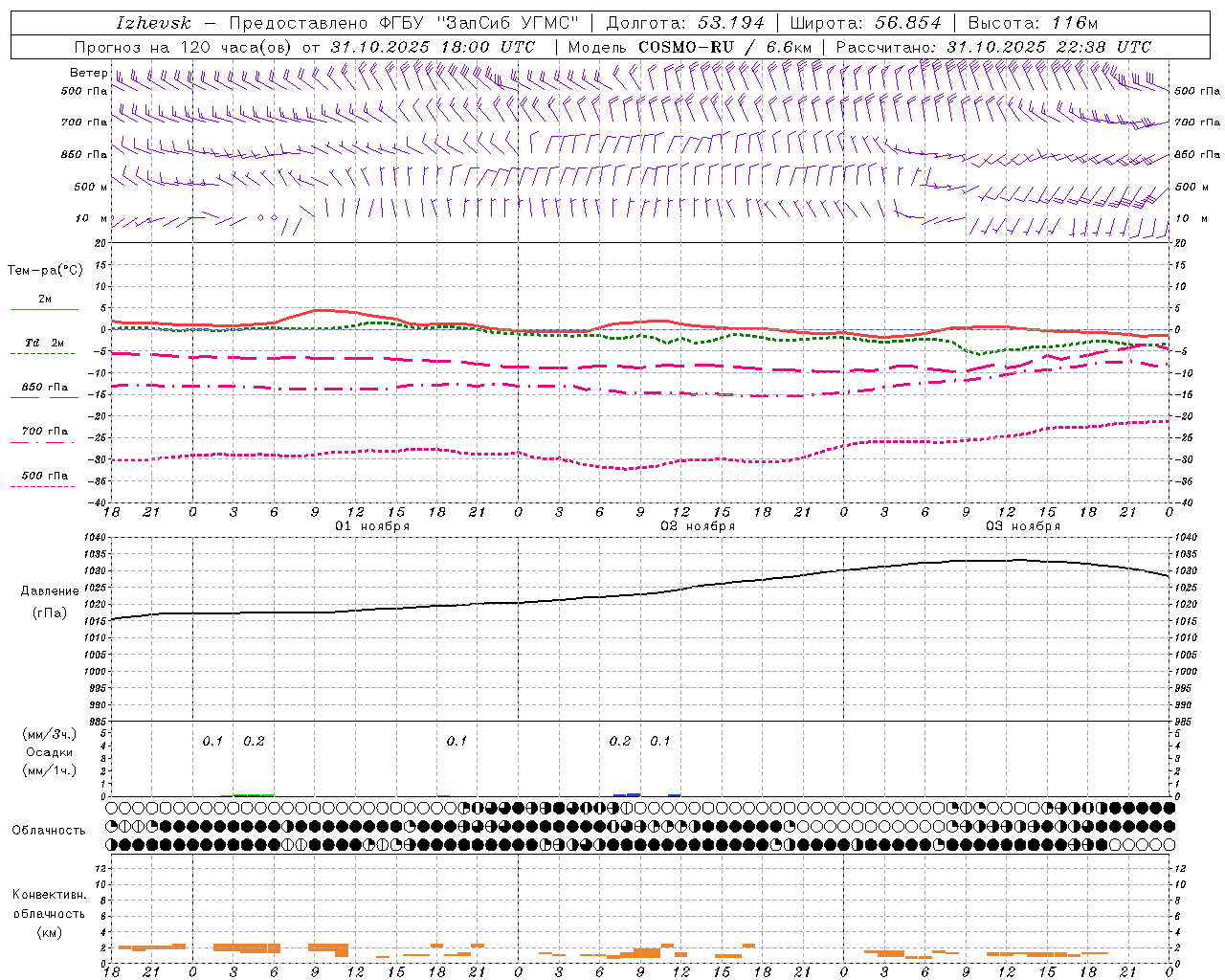Select "Прогноз на 120 часа(ов)" forecast text
This screenshot has height=980, width=1225.
click(x=184, y=47)
